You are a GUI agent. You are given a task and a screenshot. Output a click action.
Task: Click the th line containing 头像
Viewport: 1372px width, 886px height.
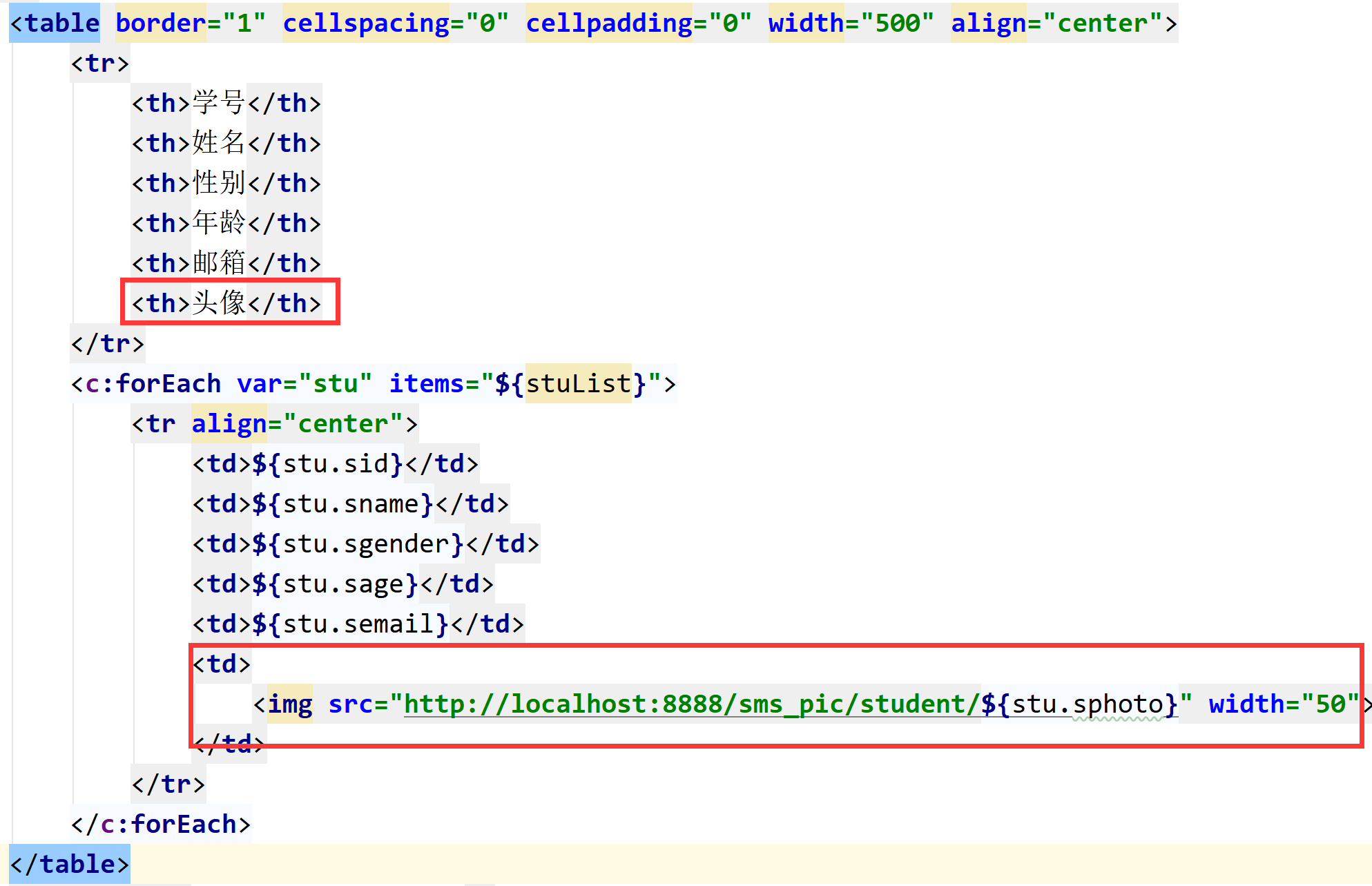click(x=226, y=303)
